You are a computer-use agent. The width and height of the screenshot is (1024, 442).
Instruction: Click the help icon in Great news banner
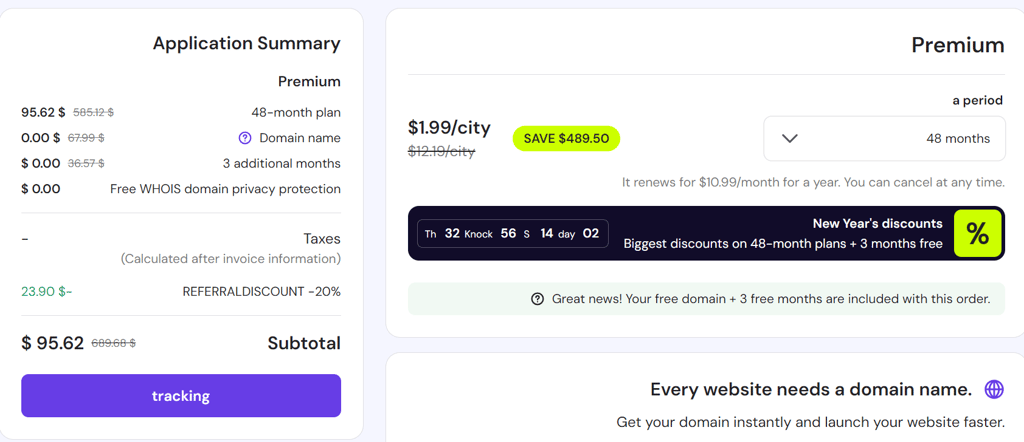538,298
